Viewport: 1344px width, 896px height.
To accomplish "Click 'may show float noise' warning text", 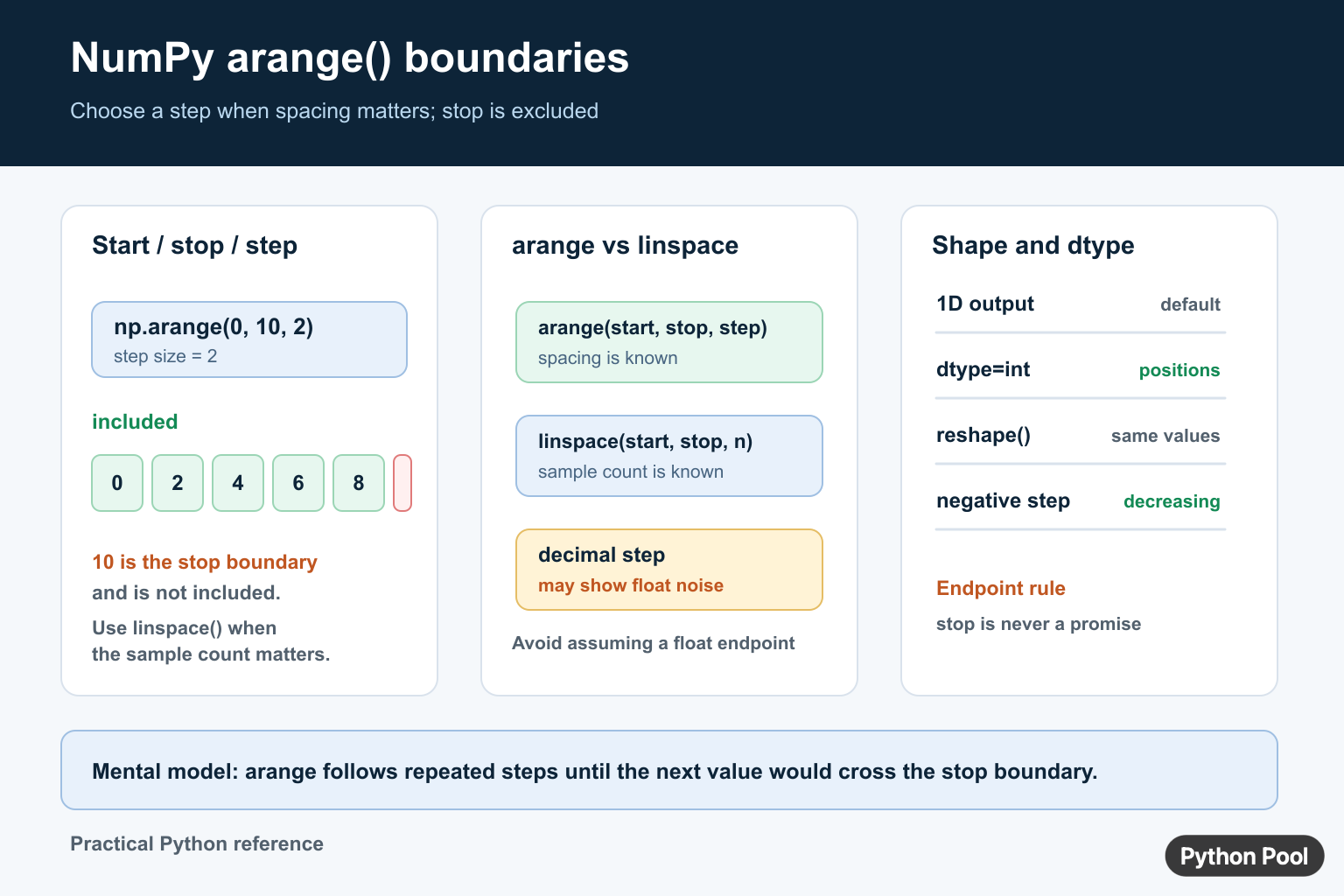I will (x=631, y=585).
